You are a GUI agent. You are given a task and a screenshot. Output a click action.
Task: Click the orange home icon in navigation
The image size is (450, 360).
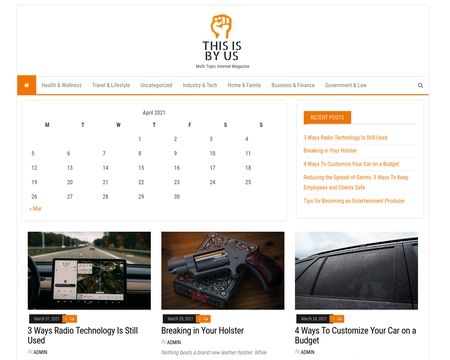[x=26, y=85]
